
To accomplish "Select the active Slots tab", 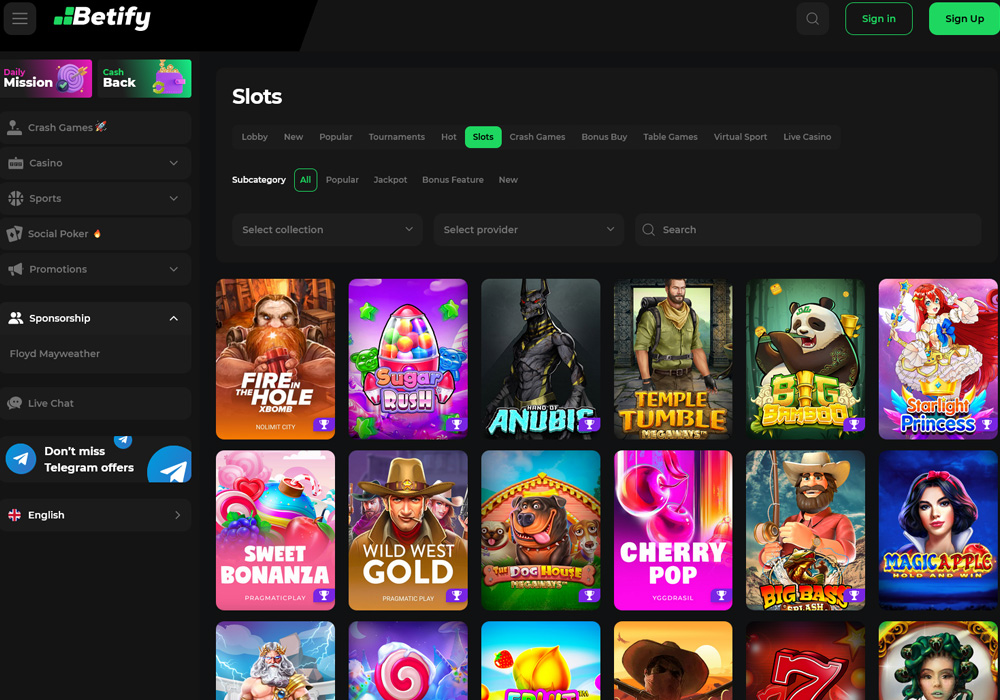I will click(483, 137).
